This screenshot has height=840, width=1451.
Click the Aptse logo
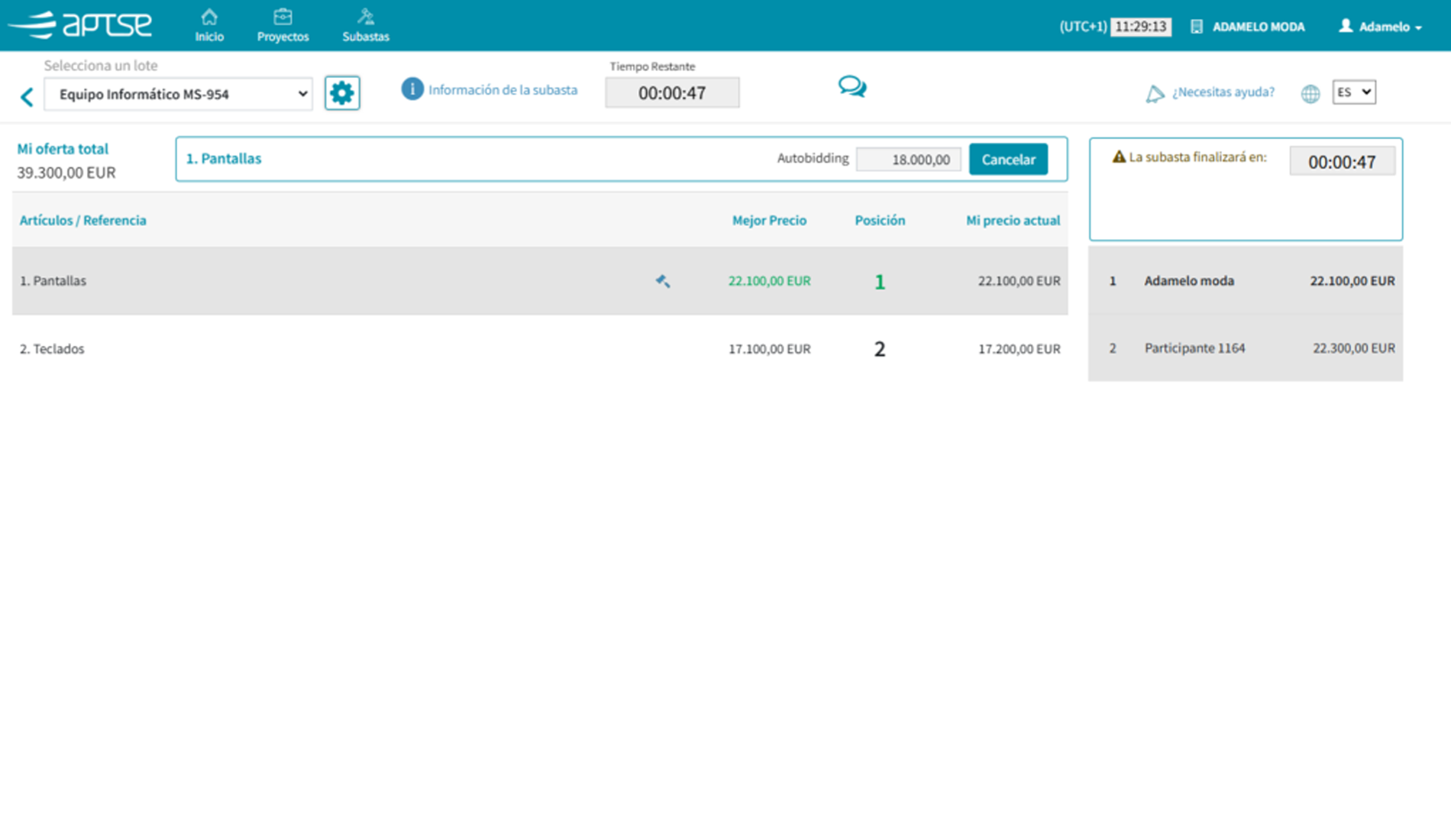[80, 24]
